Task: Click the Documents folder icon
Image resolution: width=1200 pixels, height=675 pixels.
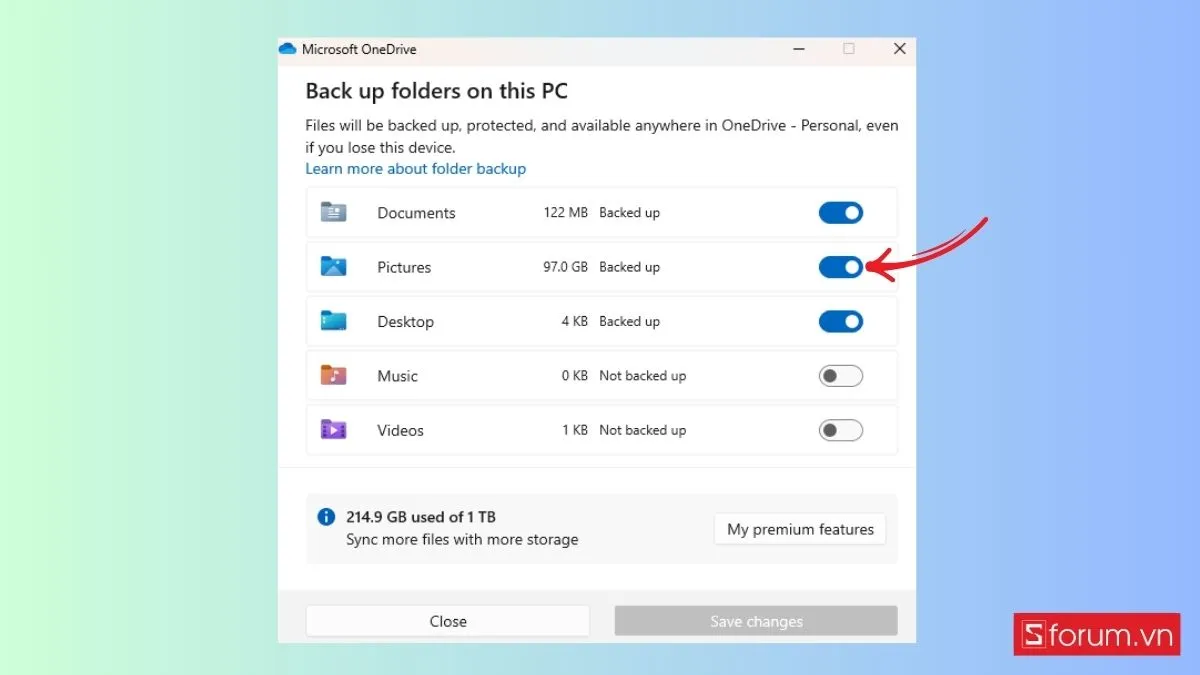Action: pos(333,212)
